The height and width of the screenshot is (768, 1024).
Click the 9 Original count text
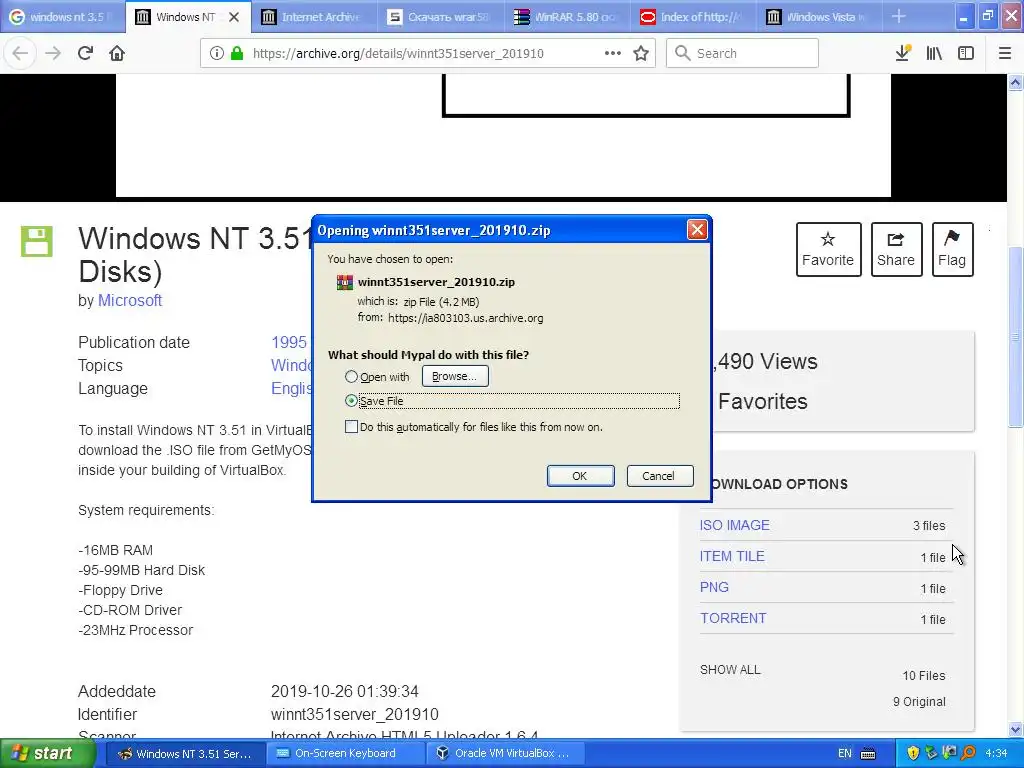click(x=920, y=702)
